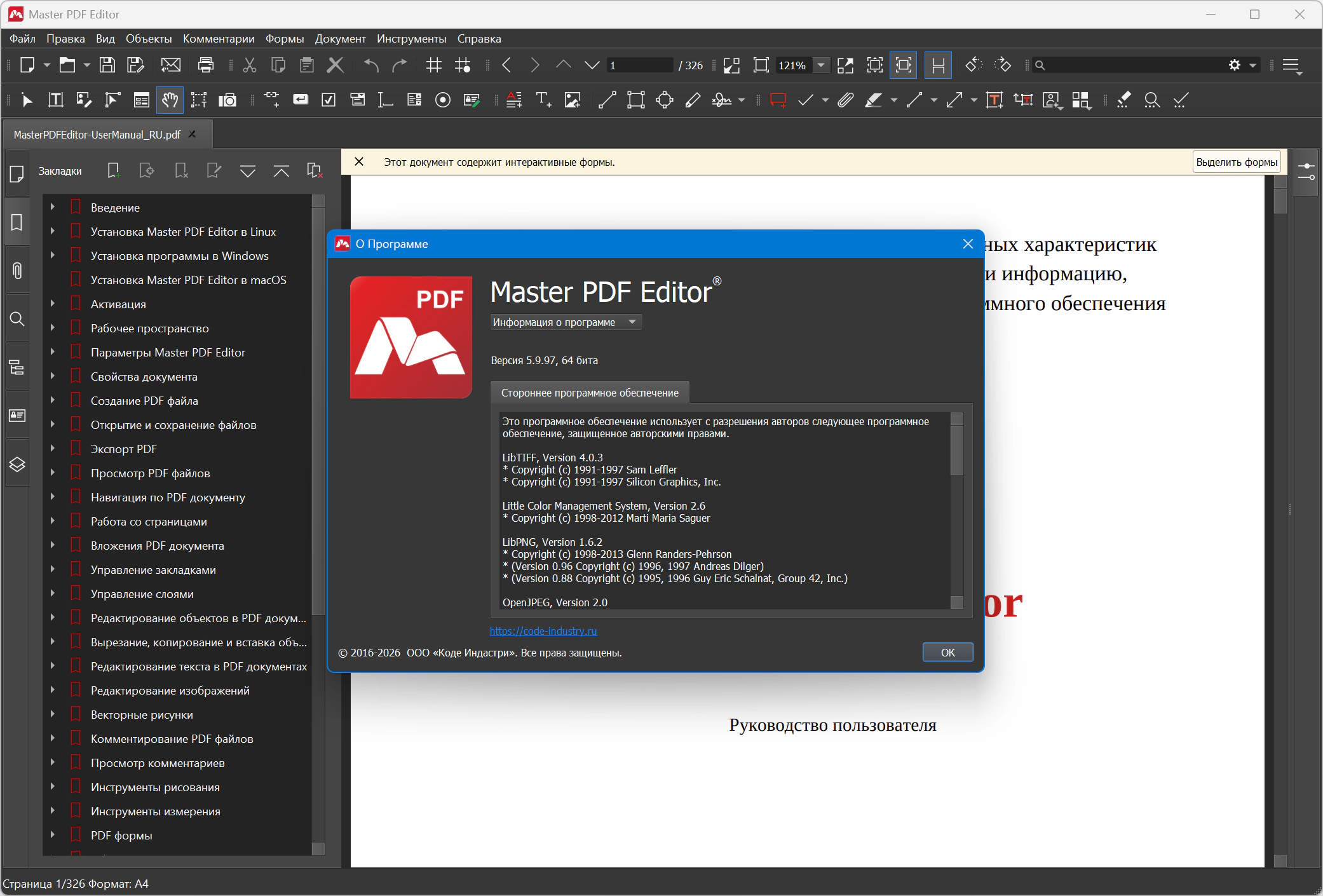Open the Attachments paperclip sidebar panel
Viewport: 1323px width, 896px height.
[x=17, y=271]
